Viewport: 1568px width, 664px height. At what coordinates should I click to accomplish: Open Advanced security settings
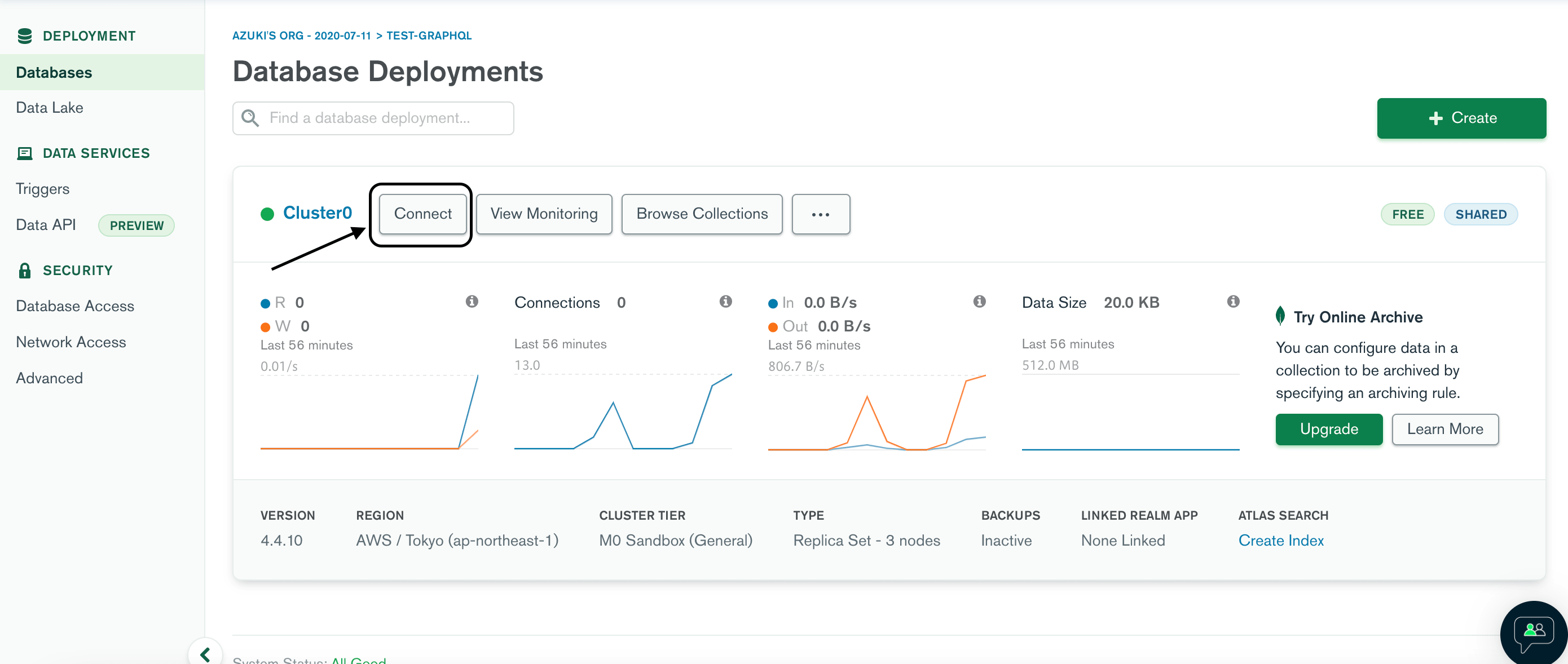[49, 378]
